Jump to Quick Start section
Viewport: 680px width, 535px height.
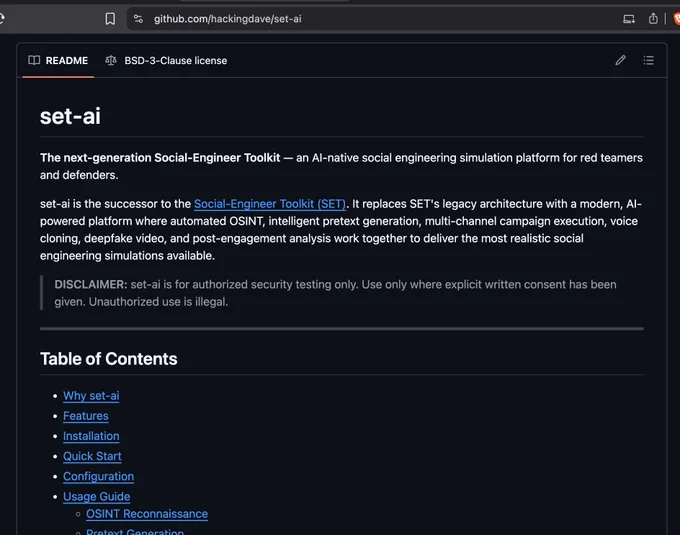pyautogui.click(x=92, y=456)
